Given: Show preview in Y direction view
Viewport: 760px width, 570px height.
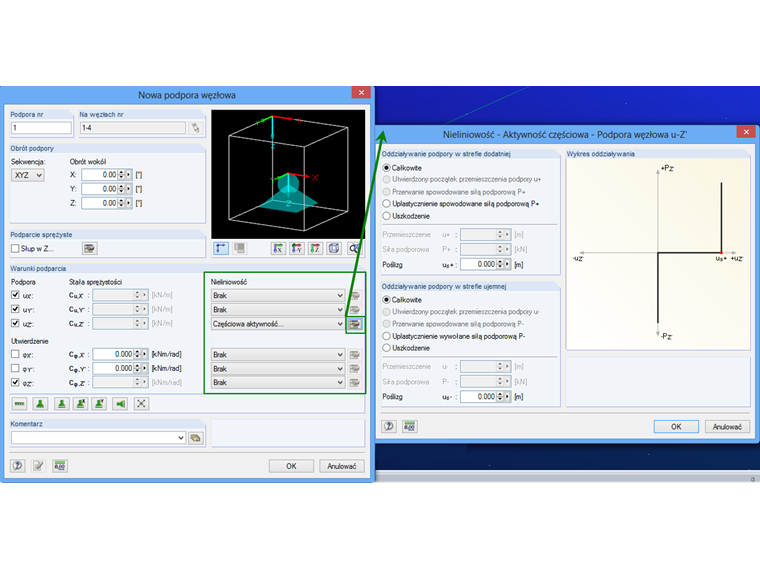Looking at the screenshot, I should (297, 249).
